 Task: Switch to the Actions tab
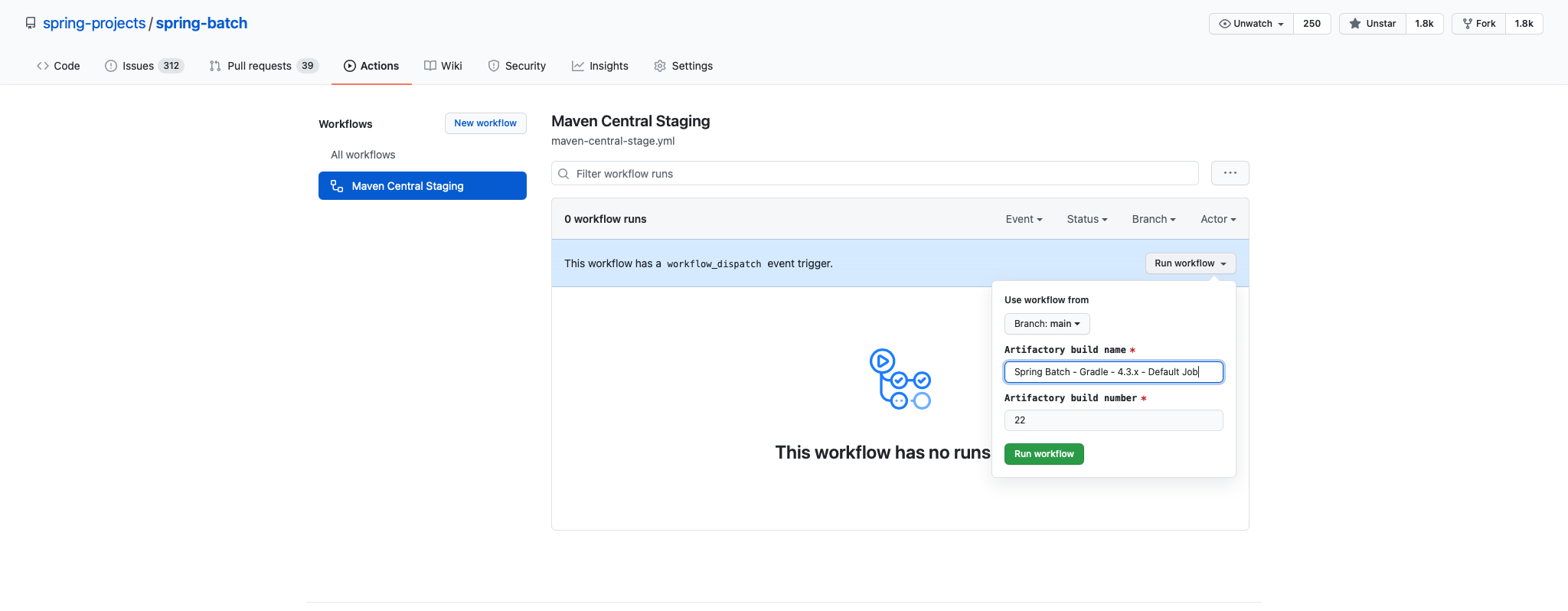(371, 66)
